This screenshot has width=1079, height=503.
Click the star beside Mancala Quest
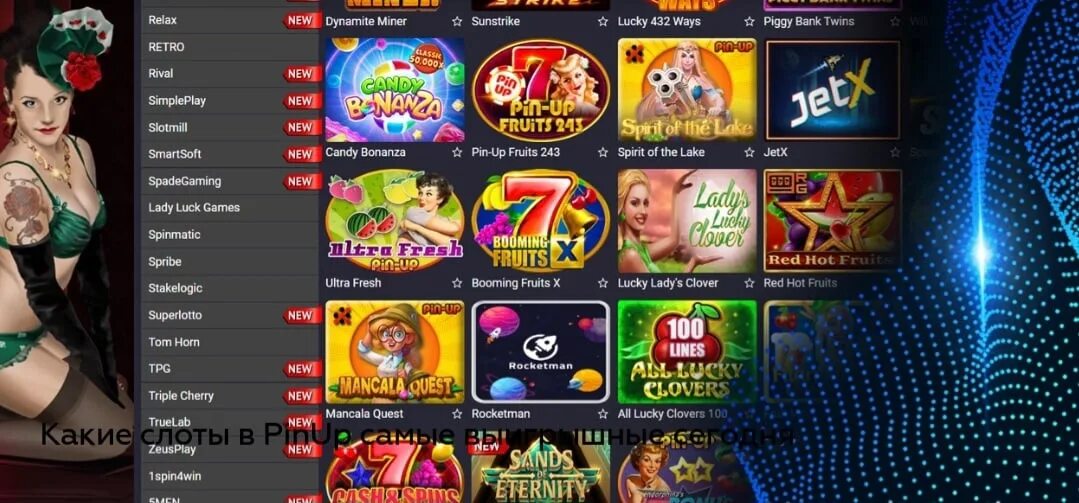[x=457, y=414]
